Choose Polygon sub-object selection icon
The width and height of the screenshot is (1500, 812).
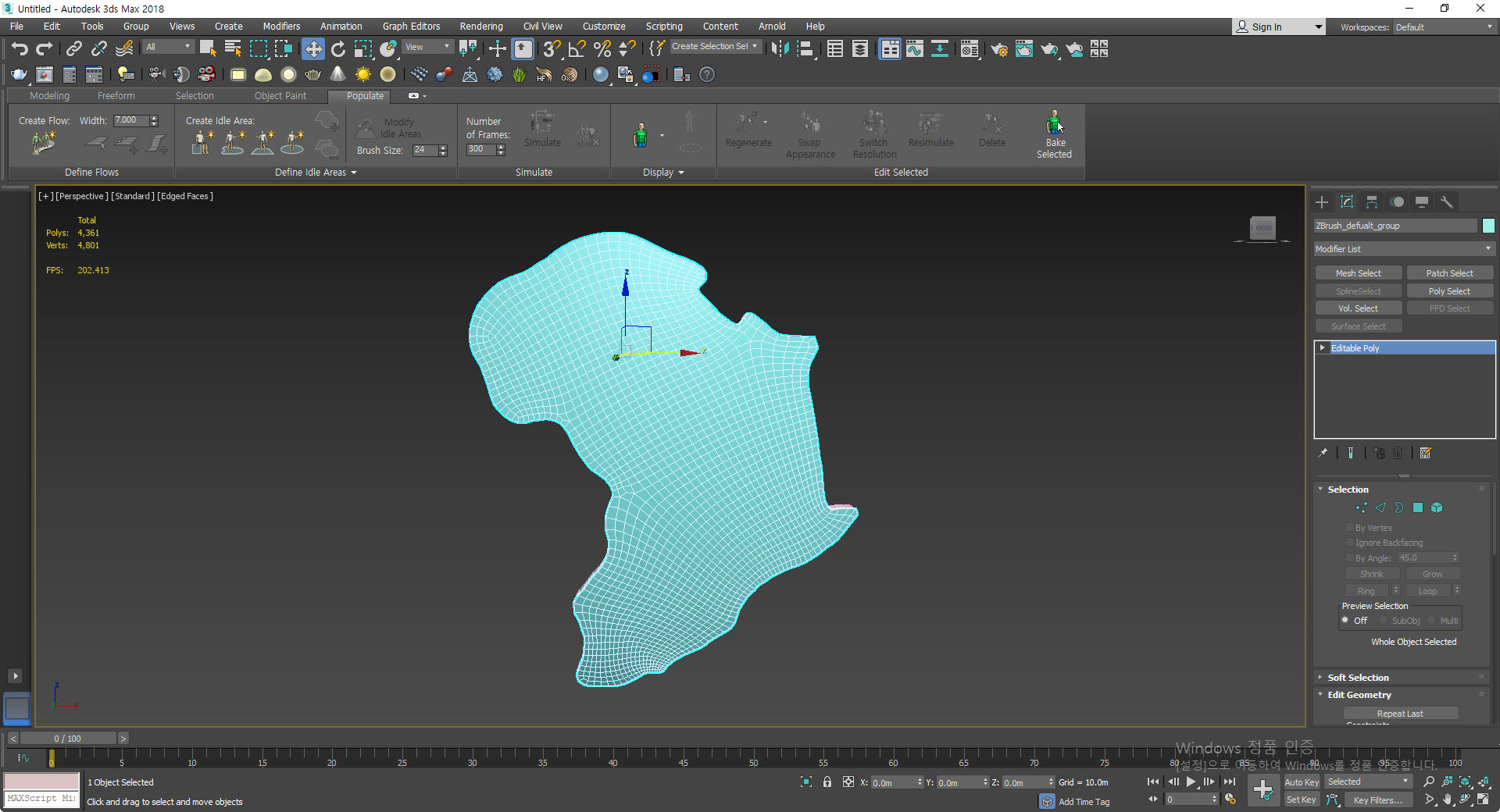pyautogui.click(x=1418, y=507)
